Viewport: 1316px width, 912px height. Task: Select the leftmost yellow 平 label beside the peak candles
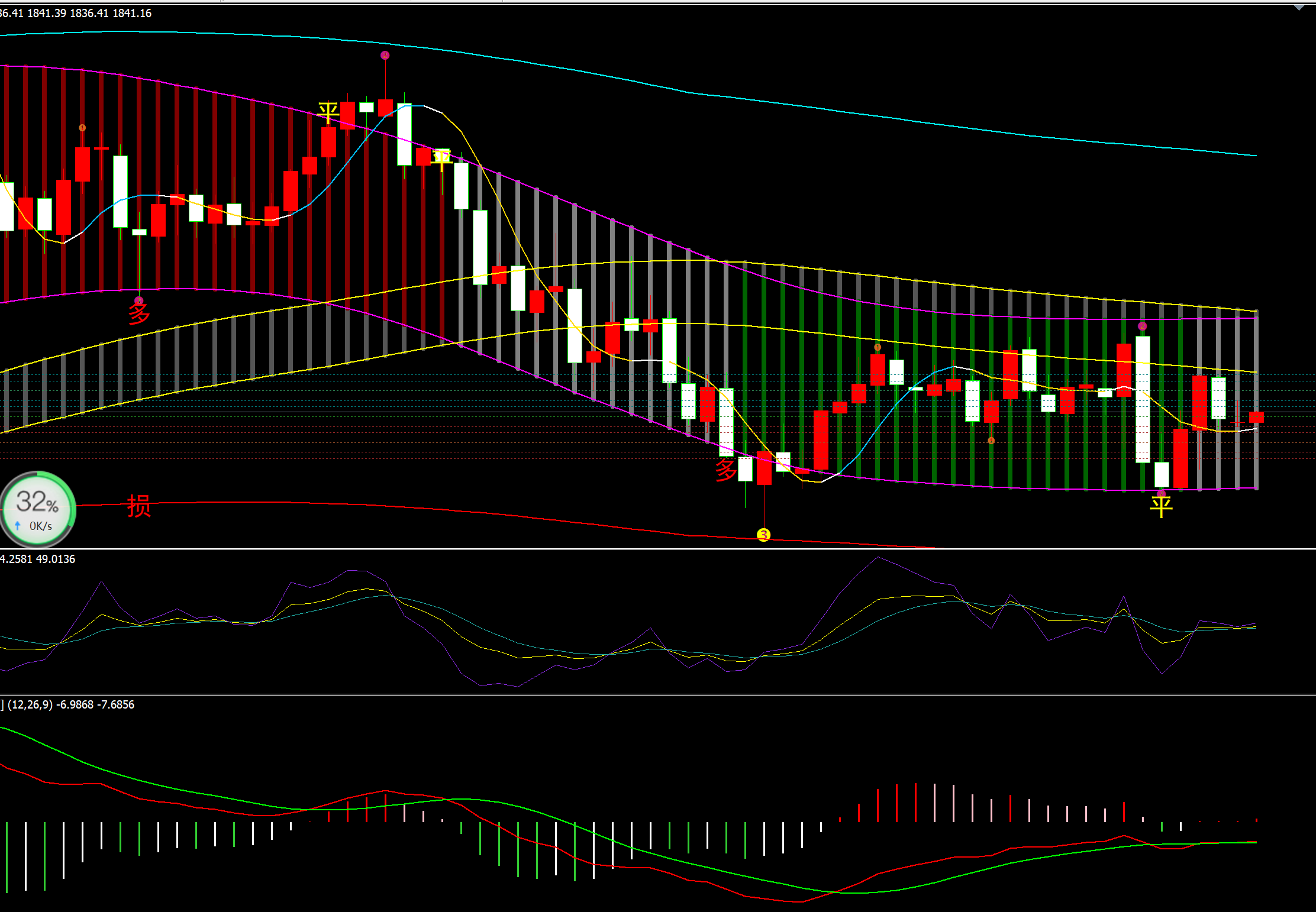click(328, 112)
